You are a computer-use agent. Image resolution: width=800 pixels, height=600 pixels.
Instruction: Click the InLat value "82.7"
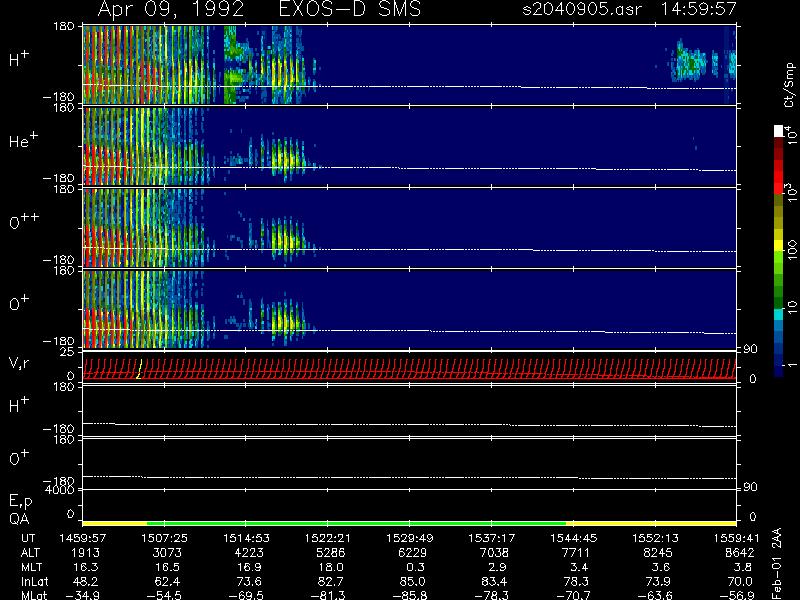click(333, 581)
